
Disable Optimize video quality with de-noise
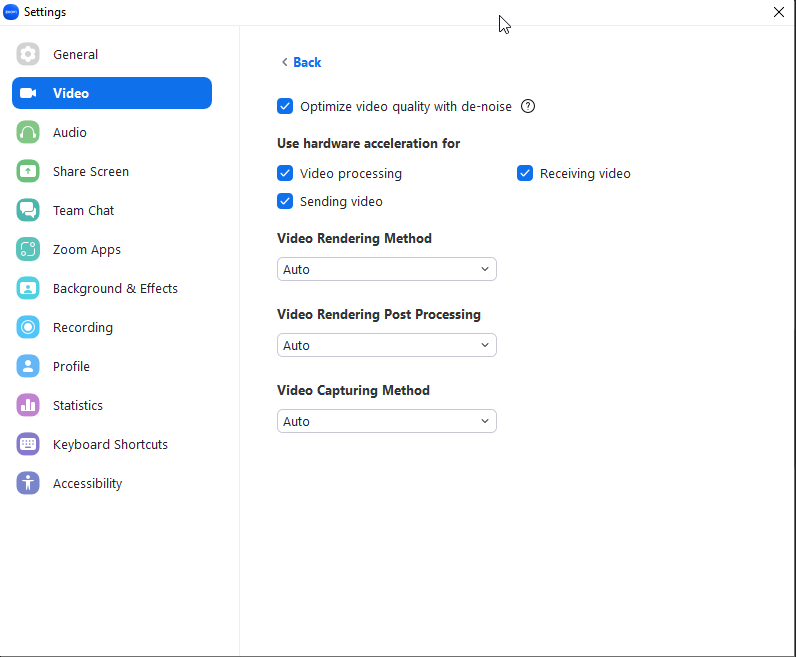[x=285, y=106]
